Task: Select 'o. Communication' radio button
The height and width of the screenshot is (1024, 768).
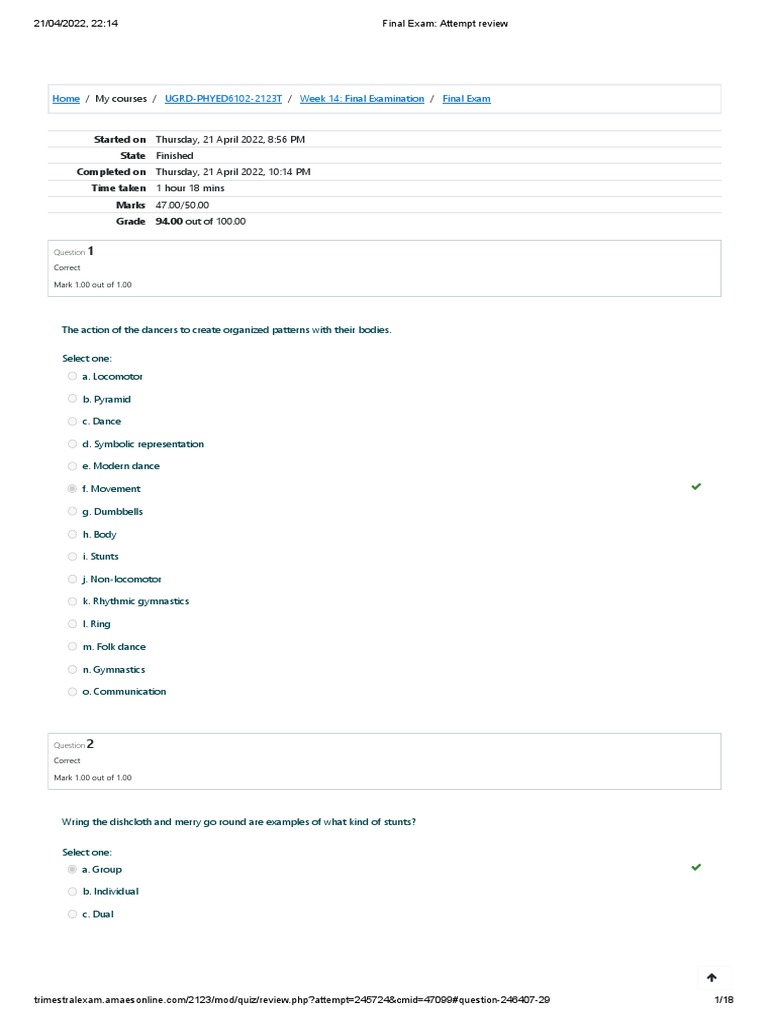Action: 72,692
